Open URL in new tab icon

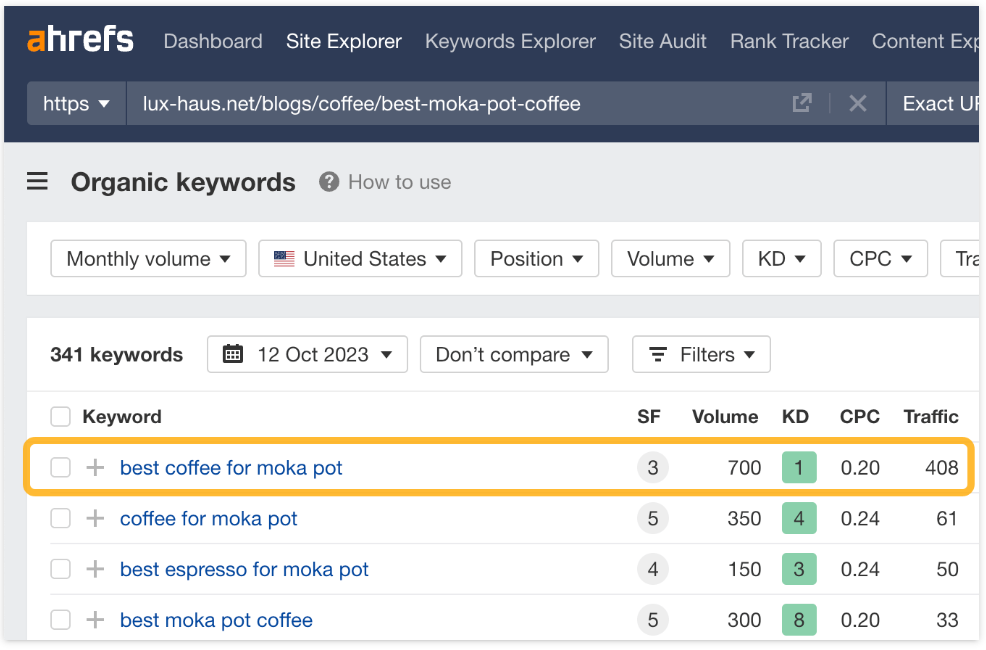coord(801,103)
